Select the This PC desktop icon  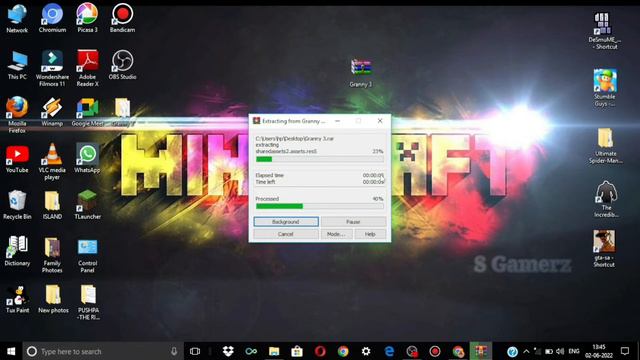(x=17, y=65)
